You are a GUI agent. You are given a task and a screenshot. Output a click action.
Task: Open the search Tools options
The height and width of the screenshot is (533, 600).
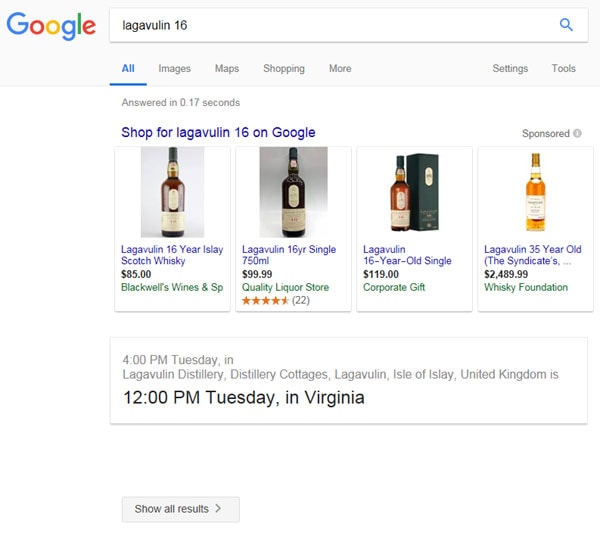tap(563, 69)
